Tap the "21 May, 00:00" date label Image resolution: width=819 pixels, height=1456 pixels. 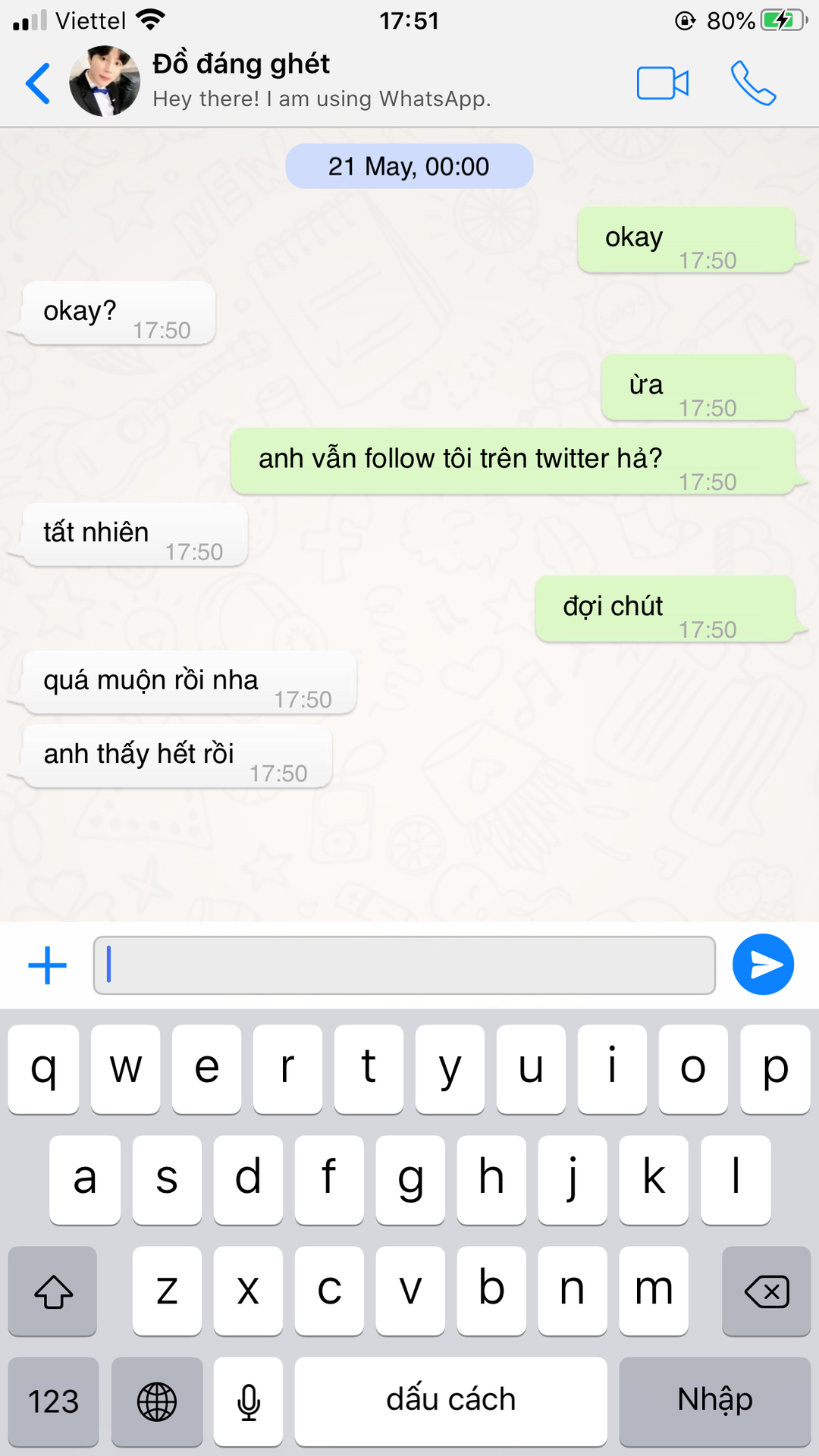tap(409, 166)
